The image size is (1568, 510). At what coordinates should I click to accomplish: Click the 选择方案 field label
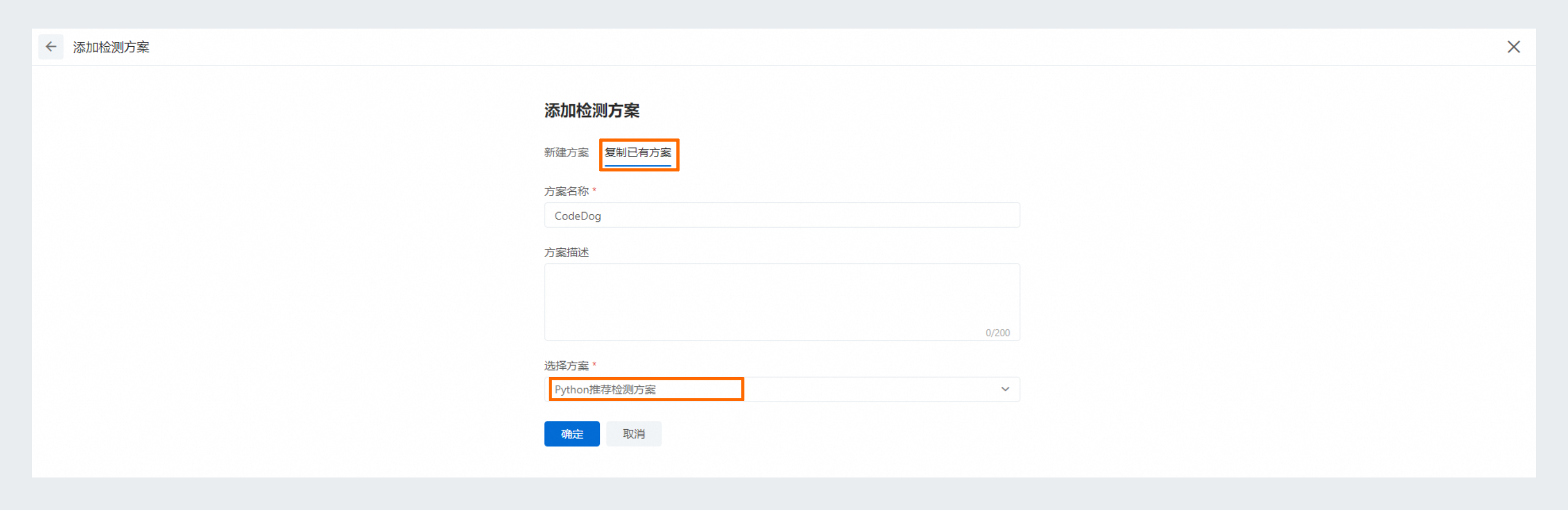(567, 365)
